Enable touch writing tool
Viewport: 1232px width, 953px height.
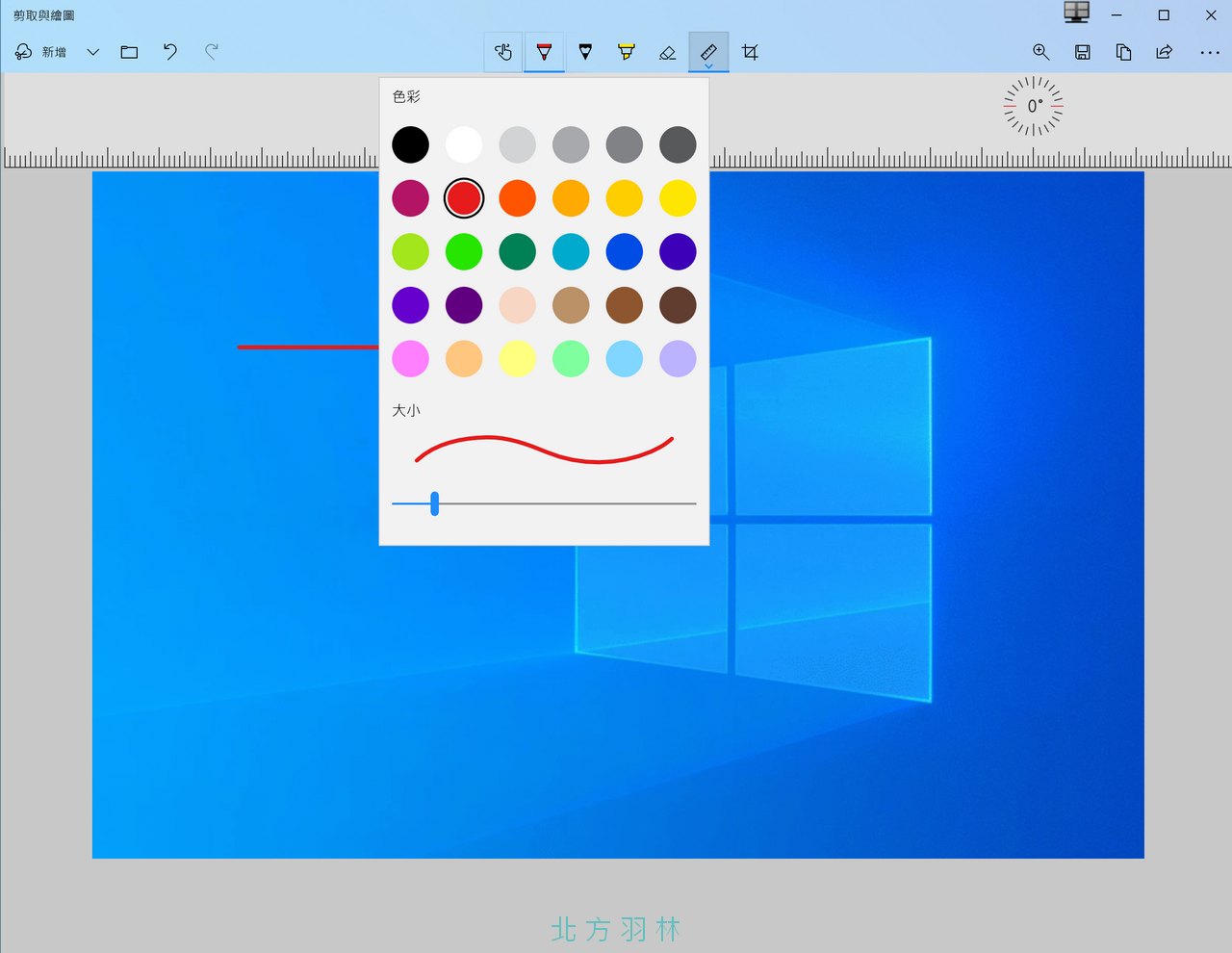[503, 52]
